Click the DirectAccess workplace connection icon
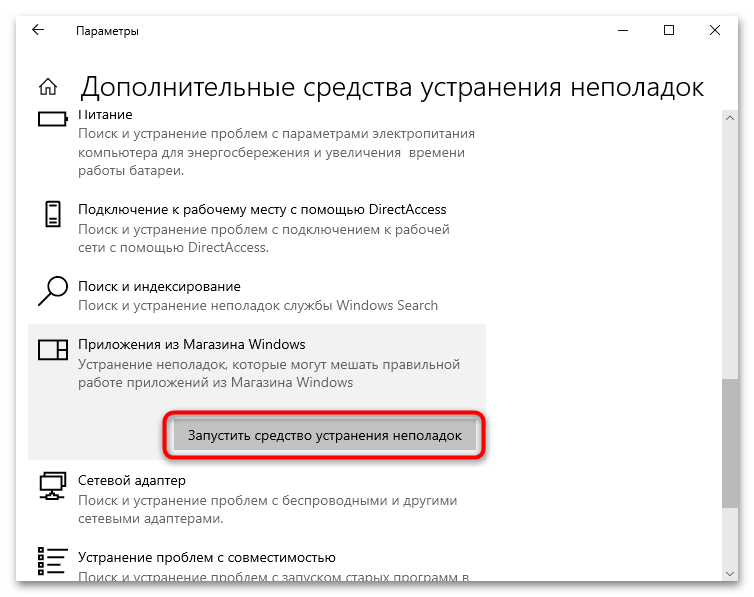Screen dimensions: 754x597 pos(53,214)
